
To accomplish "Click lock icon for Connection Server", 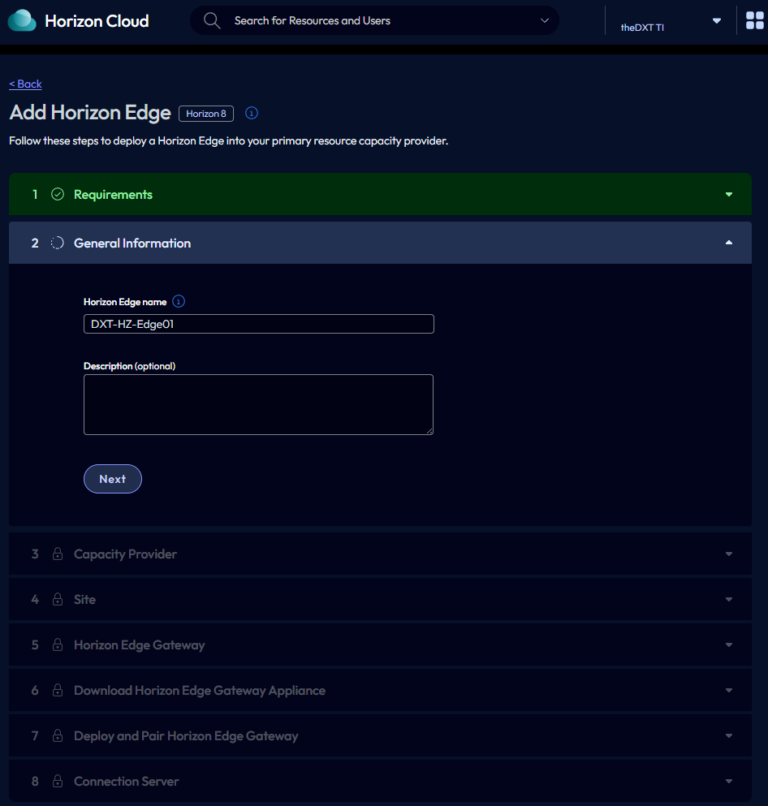I will point(58,781).
